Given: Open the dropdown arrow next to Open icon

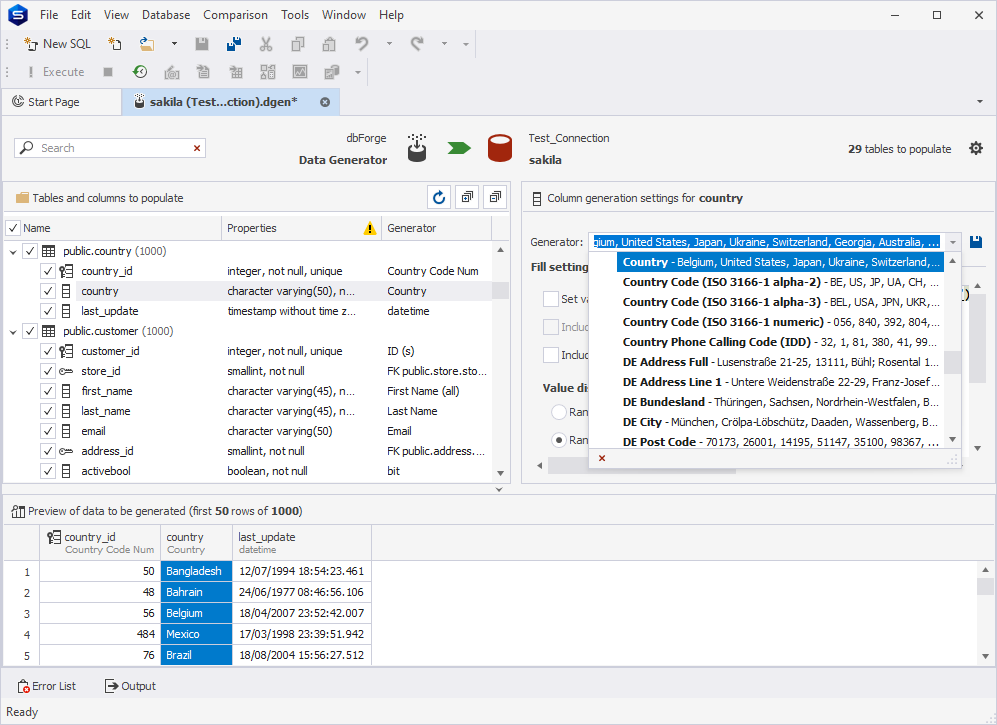Looking at the screenshot, I should [x=174, y=44].
